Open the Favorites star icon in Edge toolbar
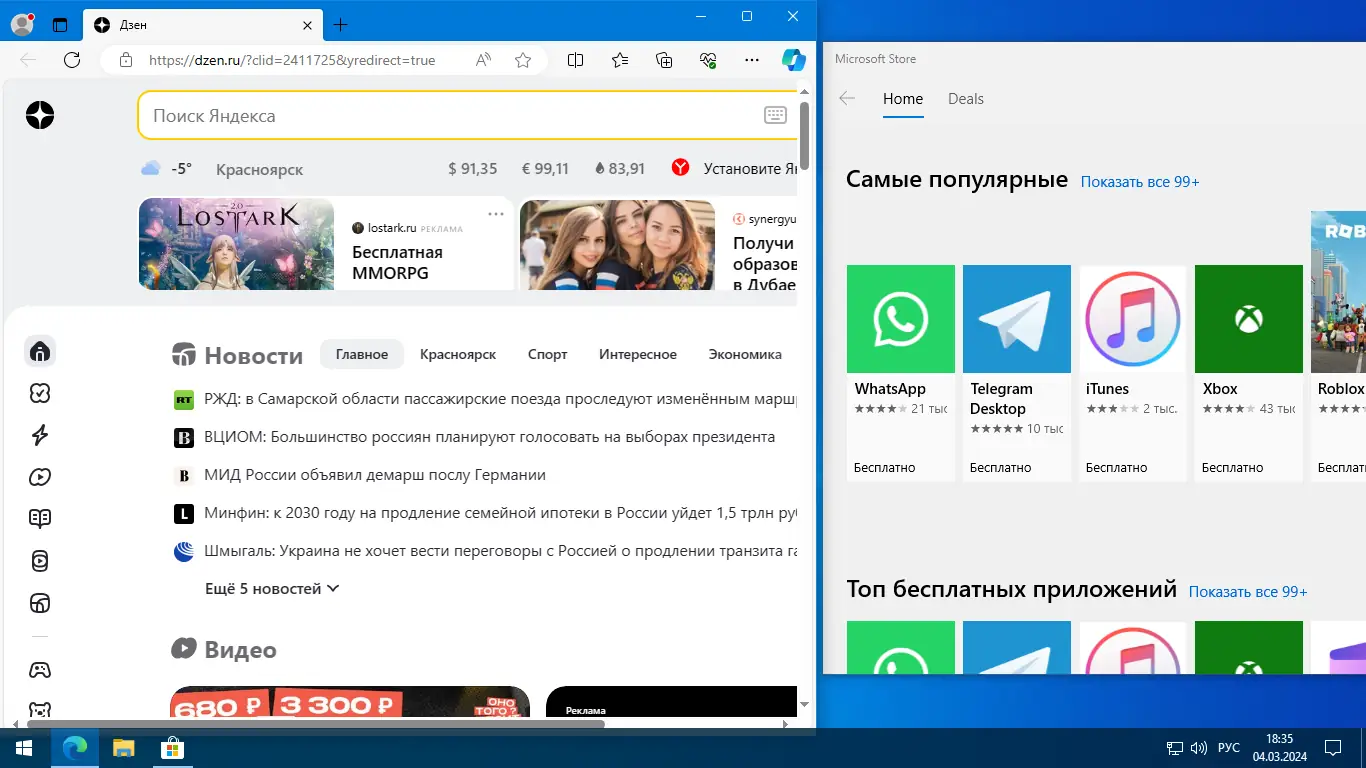Image resolution: width=1366 pixels, height=768 pixels. 619,60
